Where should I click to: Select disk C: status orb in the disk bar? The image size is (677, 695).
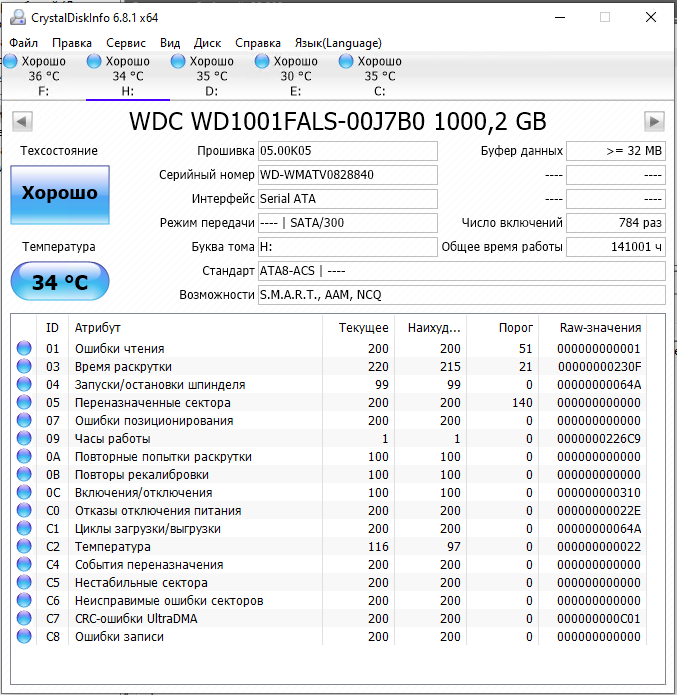pyautogui.click(x=346, y=61)
